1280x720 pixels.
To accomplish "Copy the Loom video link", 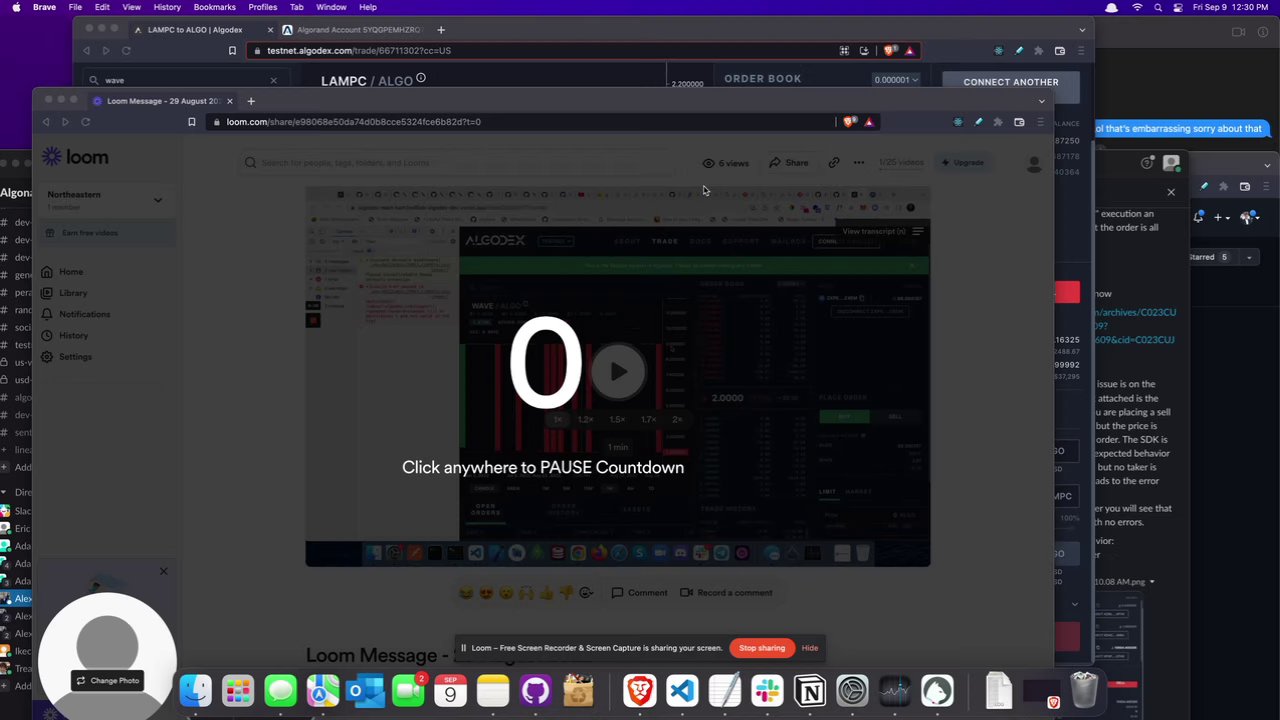I will tap(834, 163).
